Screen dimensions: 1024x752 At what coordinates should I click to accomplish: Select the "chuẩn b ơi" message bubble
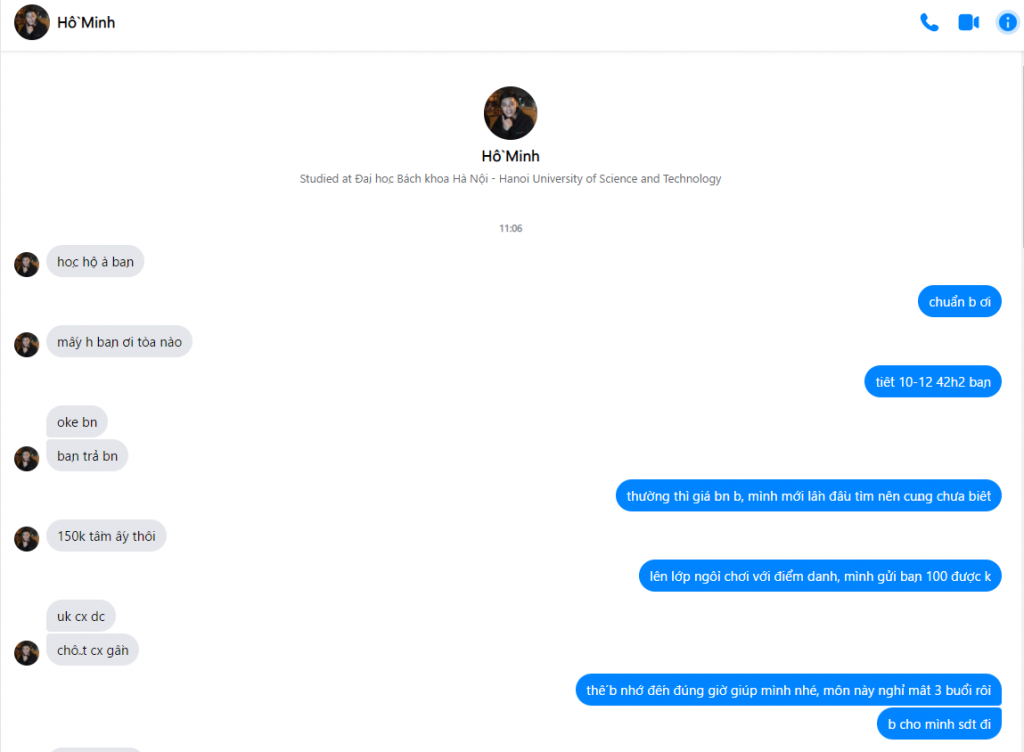[959, 302]
